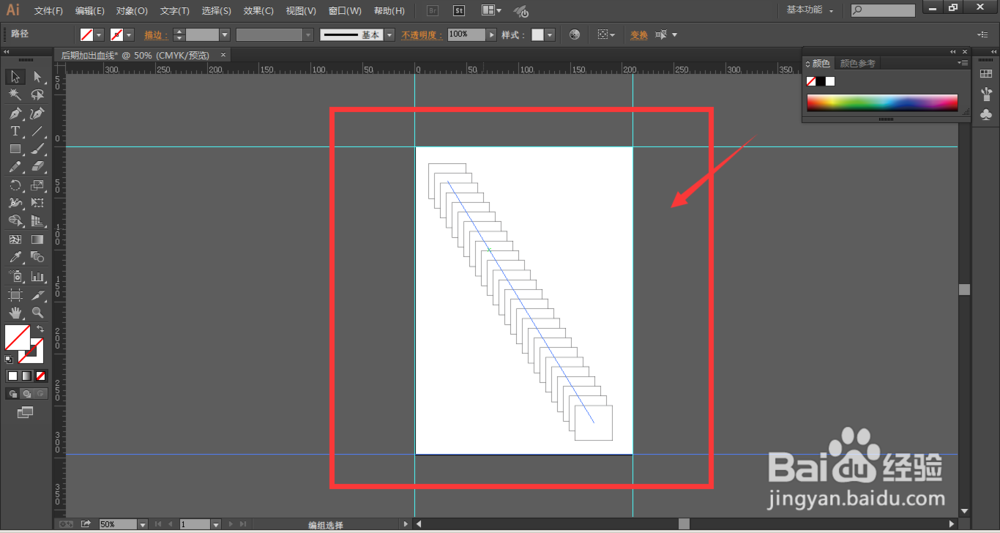Select the Eyedropper tool
Viewport: 1000px width, 533px height.
coord(15,258)
